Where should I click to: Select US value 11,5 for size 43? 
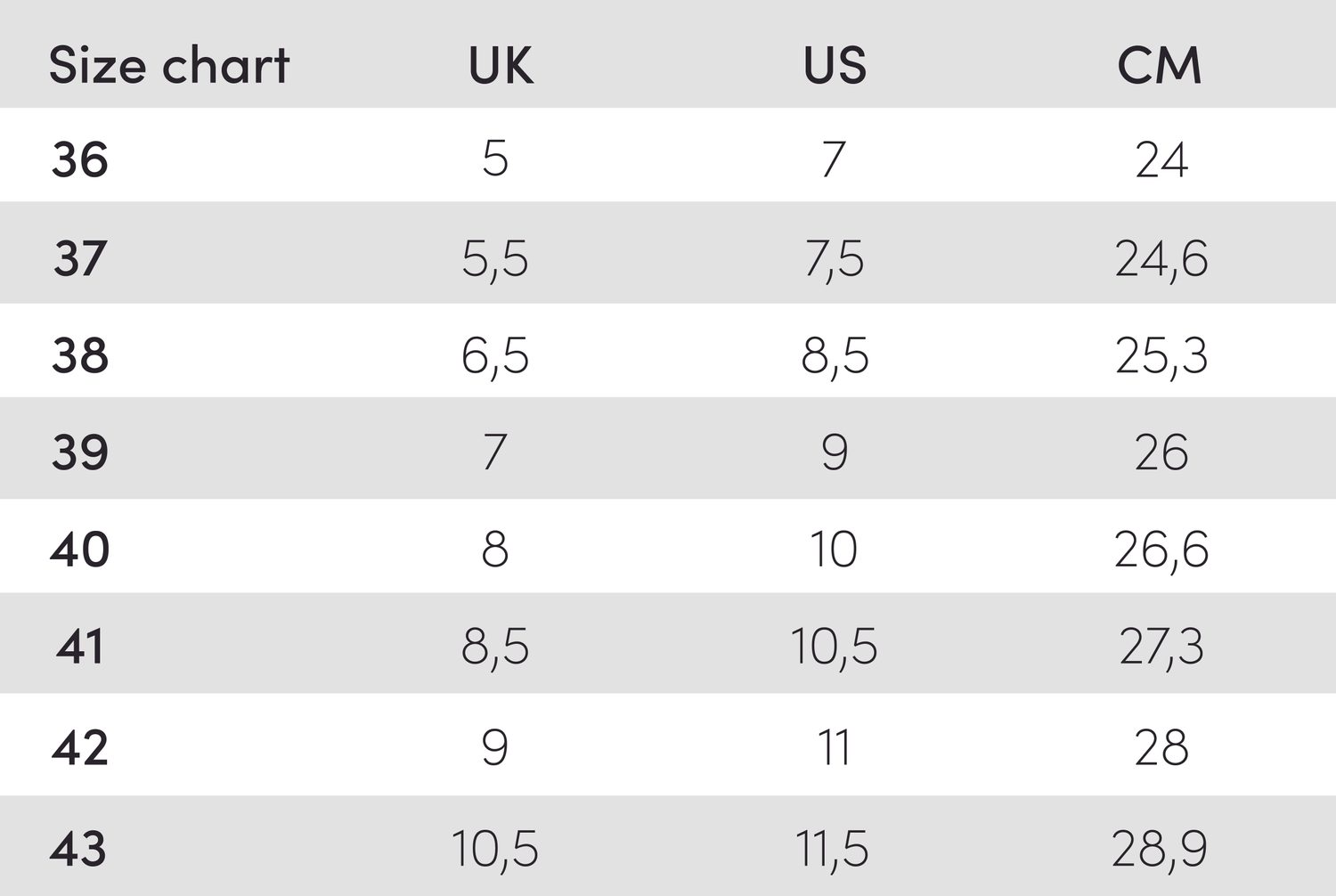click(832, 848)
